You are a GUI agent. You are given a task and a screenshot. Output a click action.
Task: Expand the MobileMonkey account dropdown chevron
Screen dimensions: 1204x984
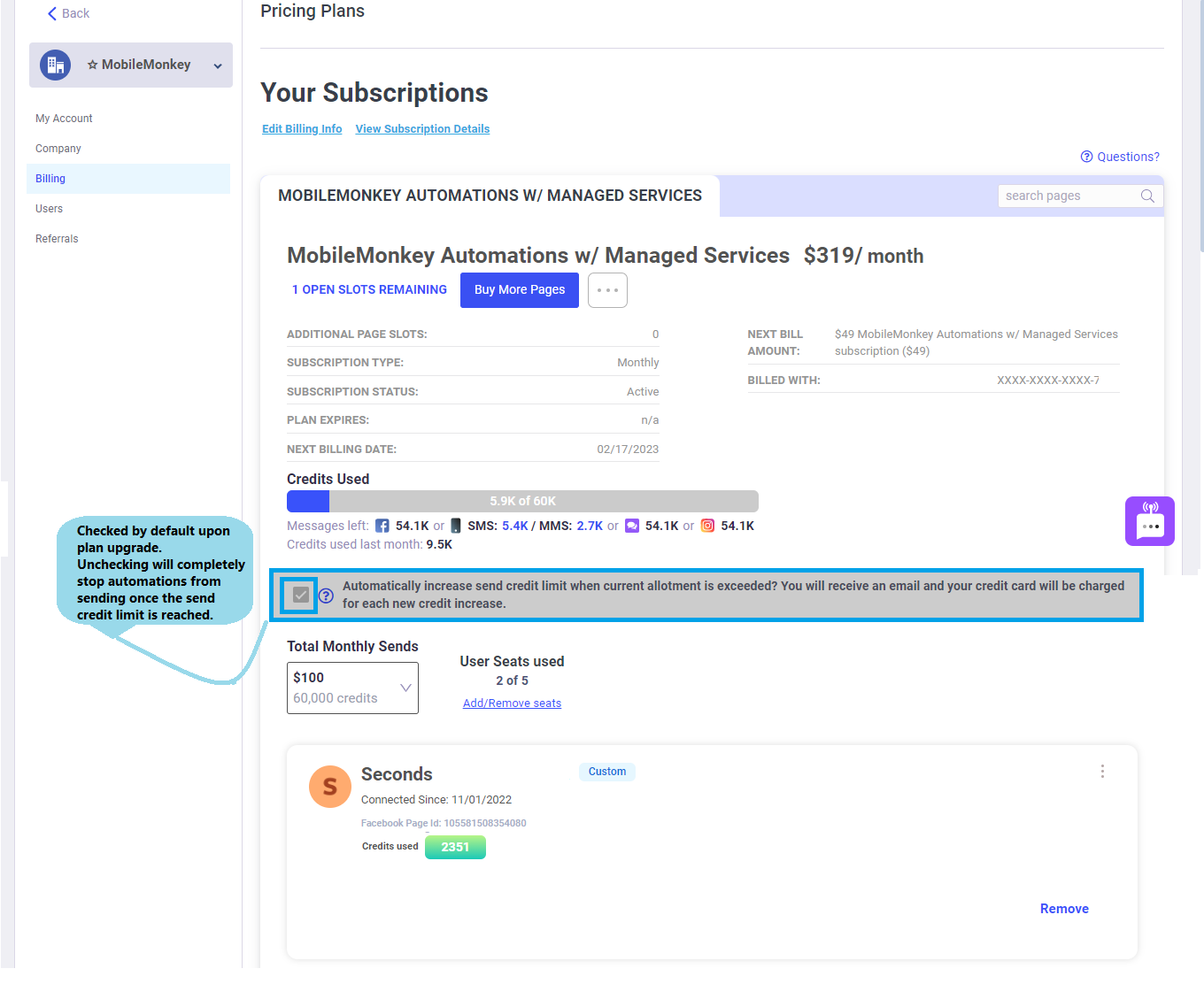[218, 65]
